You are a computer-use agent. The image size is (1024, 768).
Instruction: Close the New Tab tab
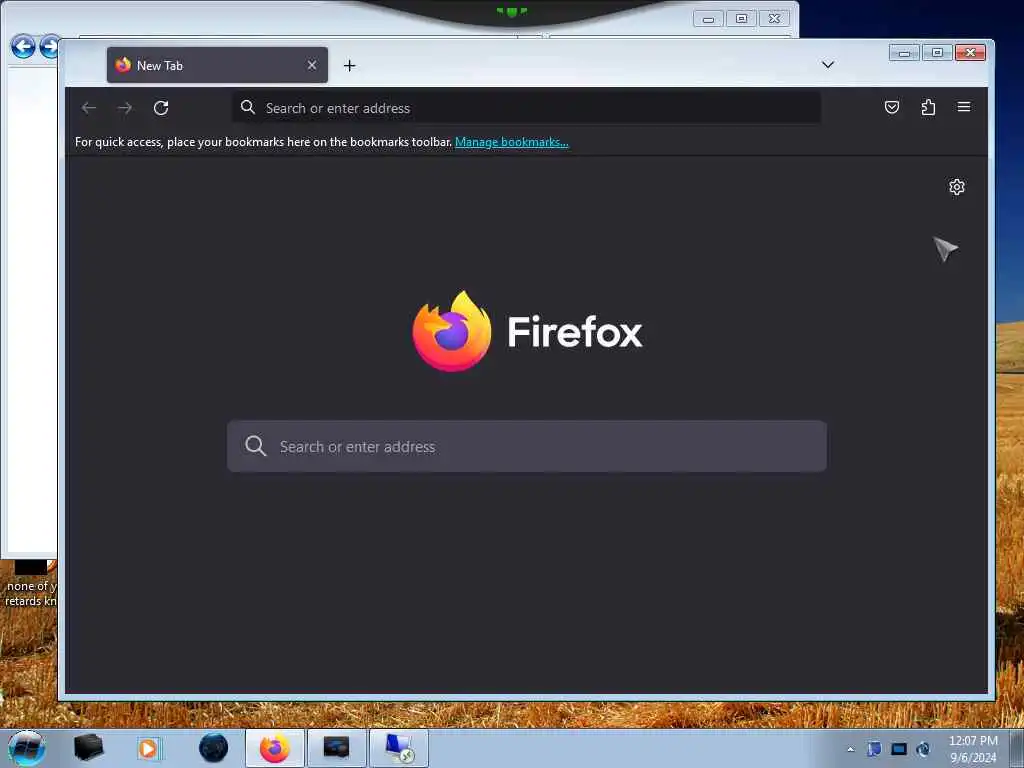pyautogui.click(x=312, y=65)
